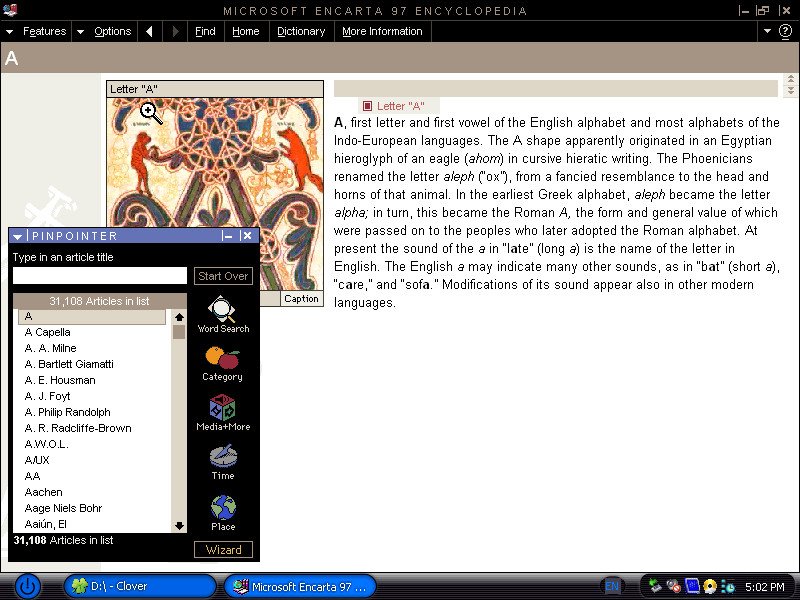Click the EN language indicator in taskbar
This screenshot has width=800, height=600.
612,586
